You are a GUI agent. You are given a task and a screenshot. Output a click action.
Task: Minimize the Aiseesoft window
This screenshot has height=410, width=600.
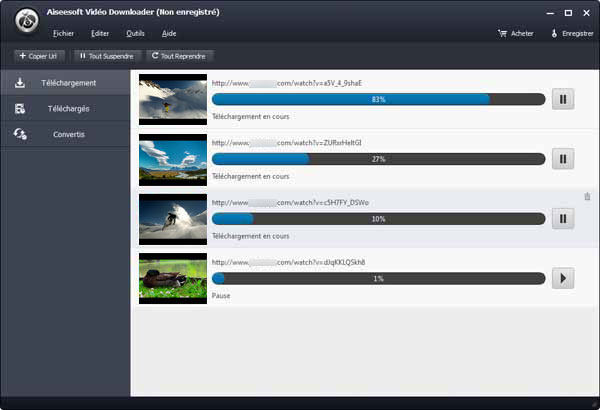pyautogui.click(x=550, y=13)
